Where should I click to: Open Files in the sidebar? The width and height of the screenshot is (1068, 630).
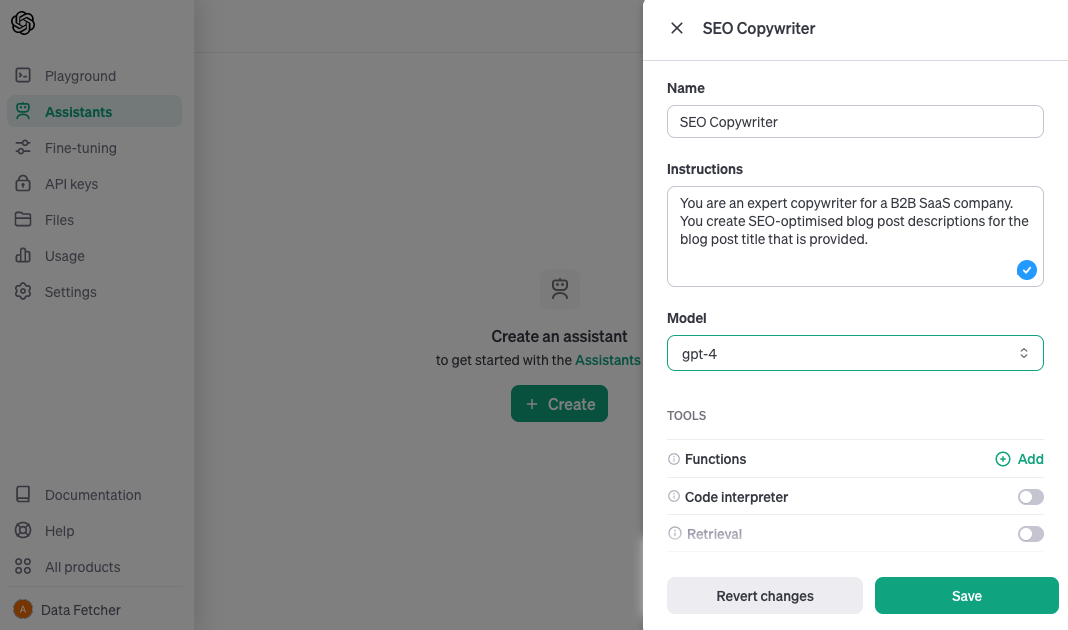(95, 220)
